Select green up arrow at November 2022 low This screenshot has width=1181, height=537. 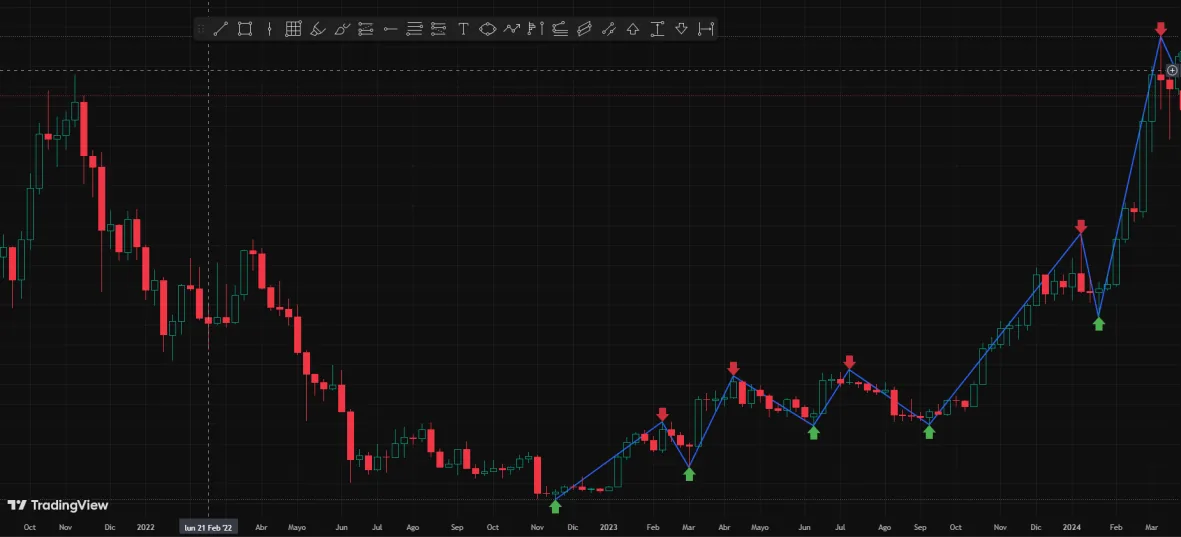[555, 506]
